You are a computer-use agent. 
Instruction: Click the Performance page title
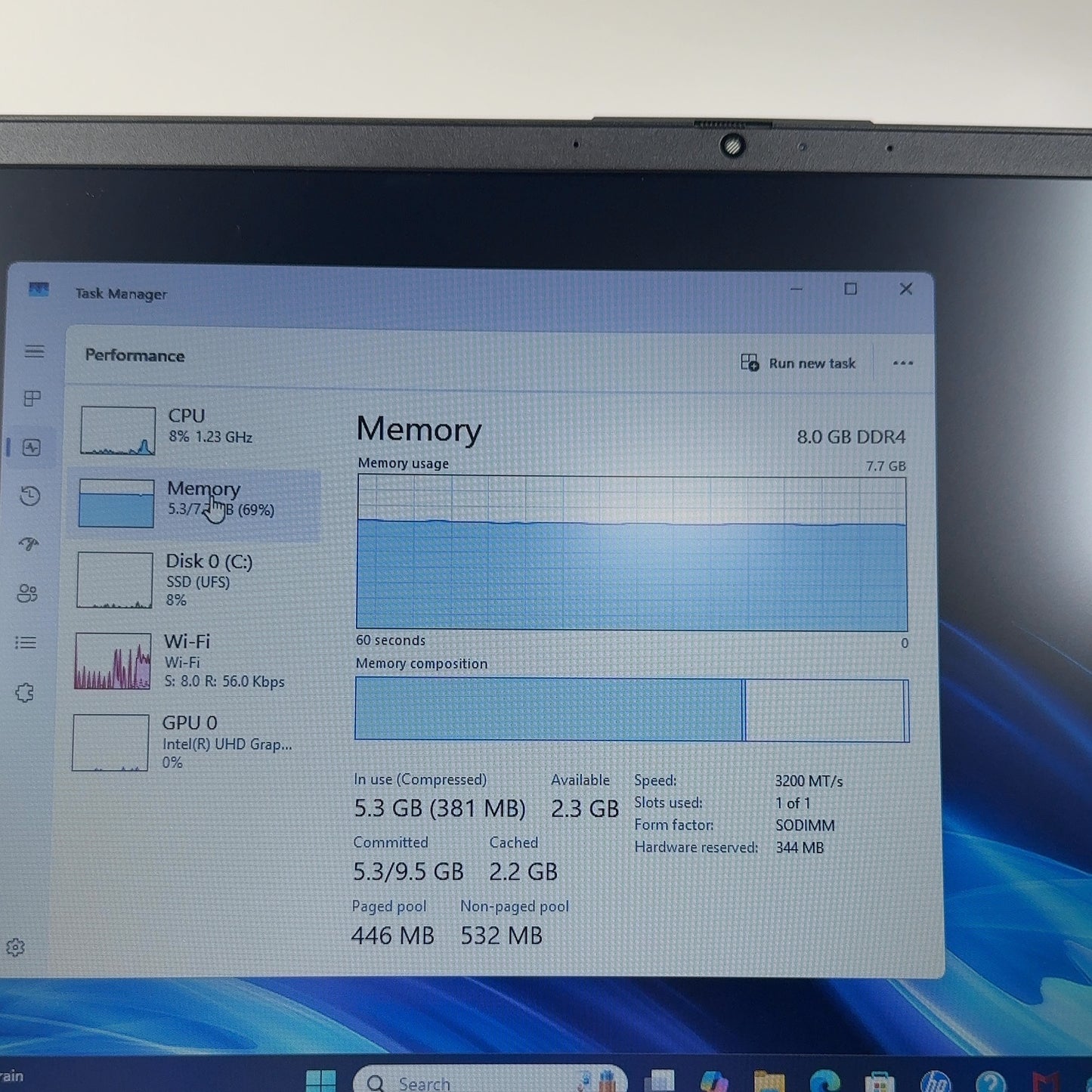[x=135, y=356]
